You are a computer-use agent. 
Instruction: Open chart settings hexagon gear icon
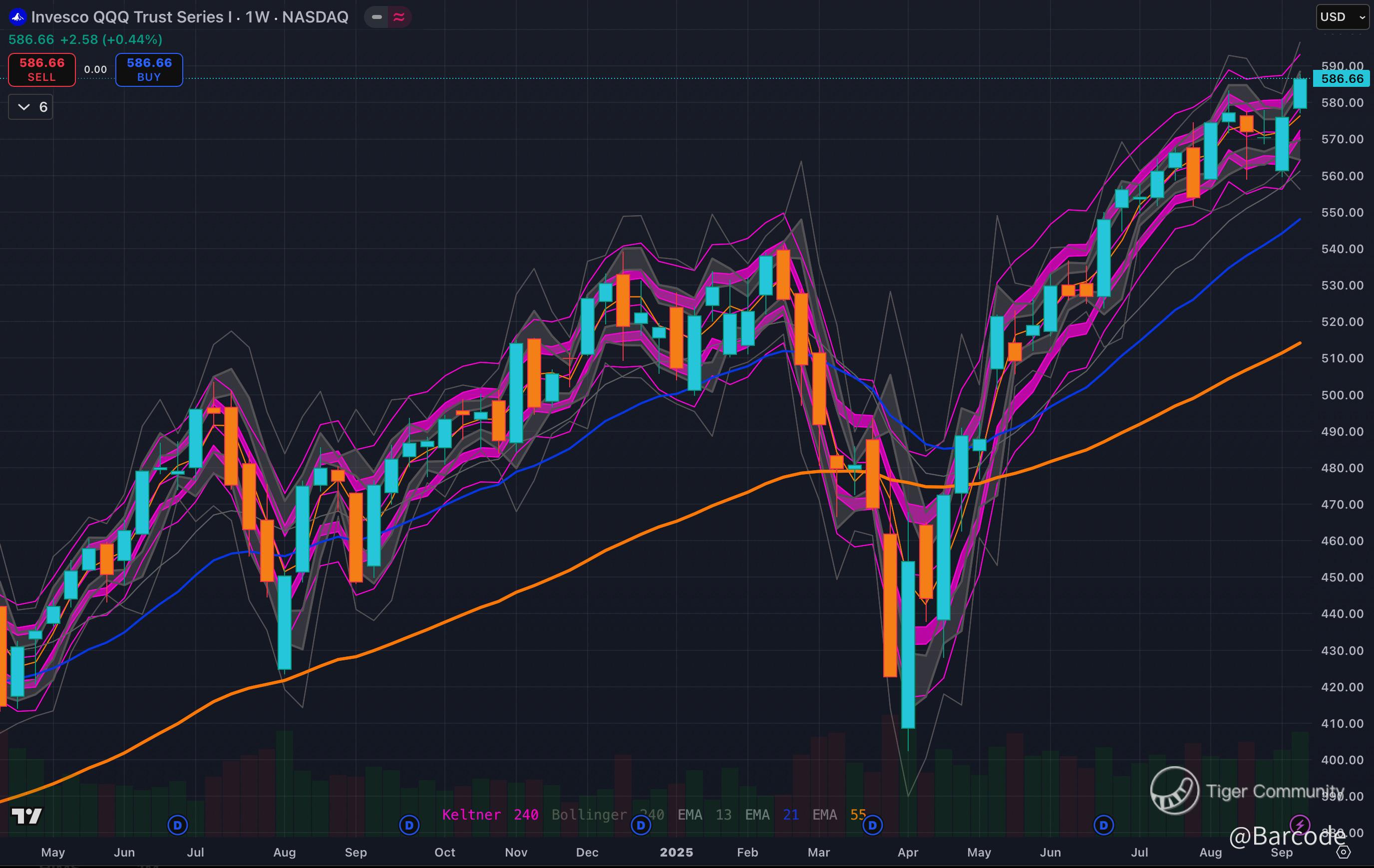[x=1344, y=852]
